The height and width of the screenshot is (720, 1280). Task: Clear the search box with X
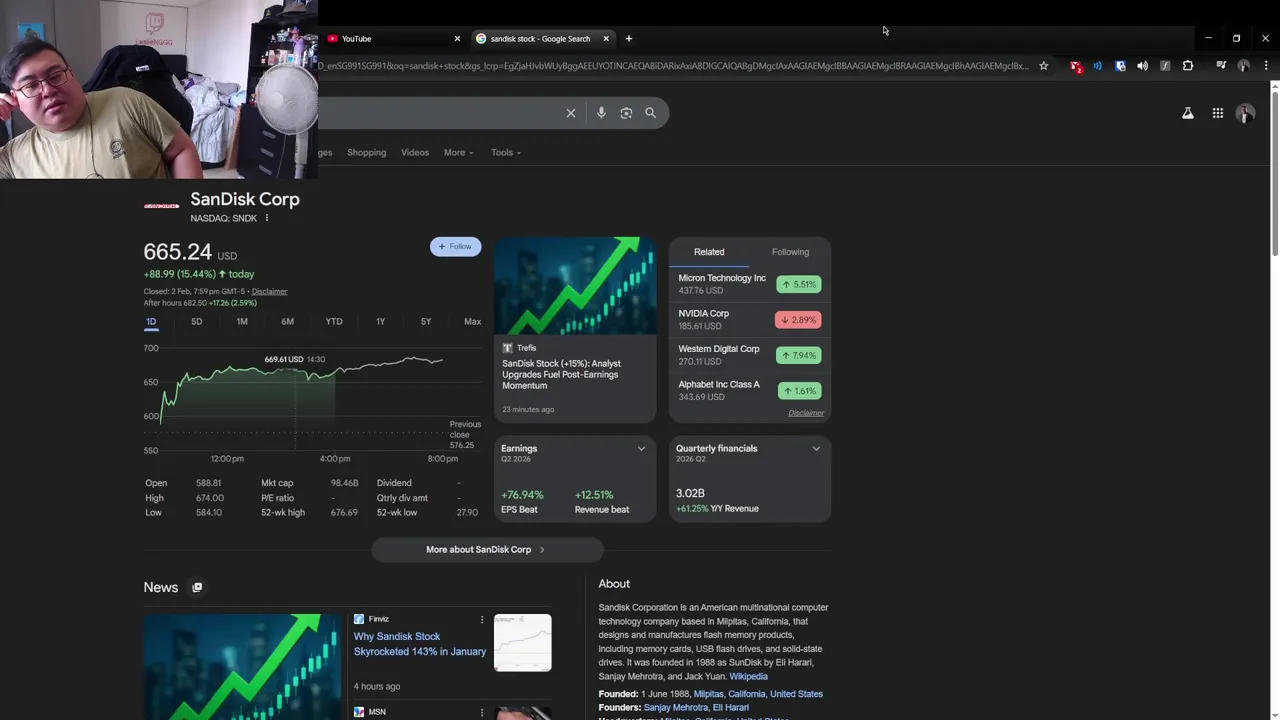click(571, 113)
